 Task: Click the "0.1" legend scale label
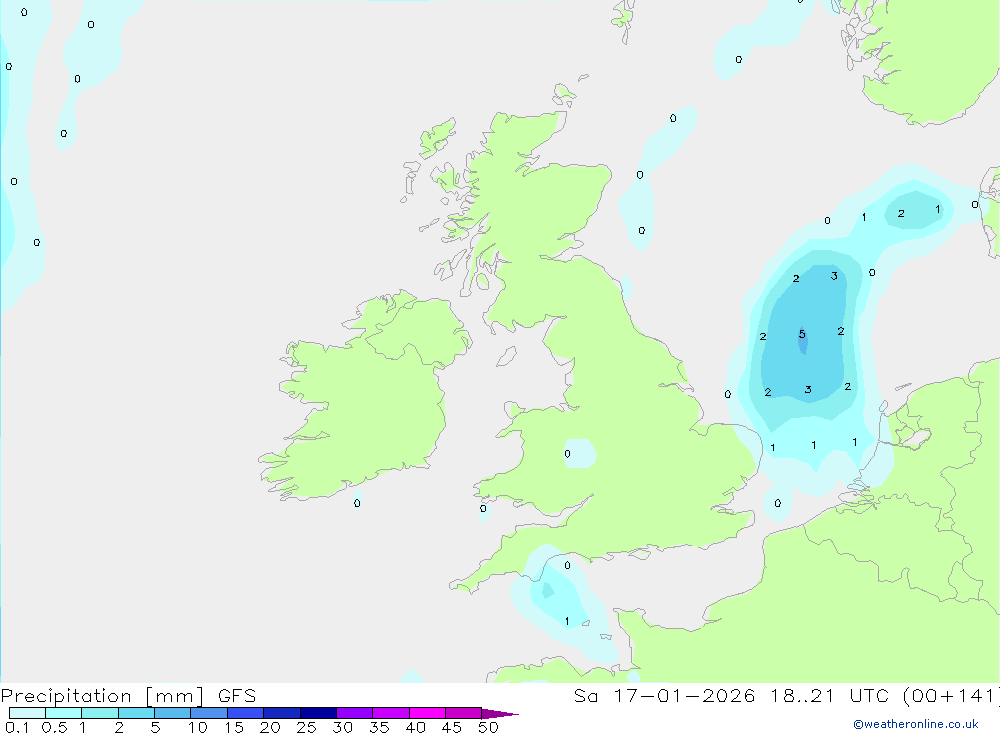pyautogui.click(x=17, y=727)
